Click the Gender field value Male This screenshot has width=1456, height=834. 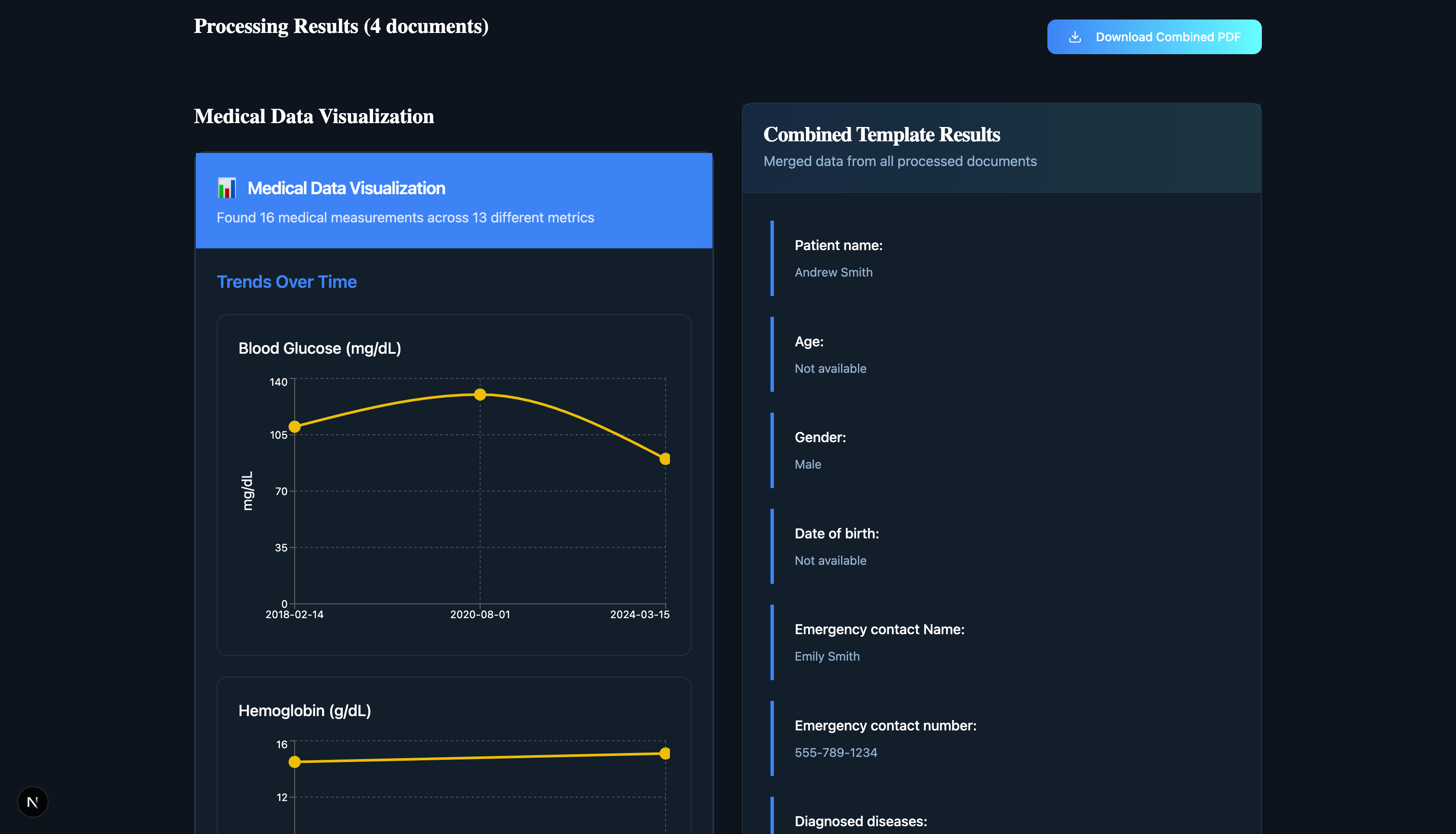[x=807, y=464]
